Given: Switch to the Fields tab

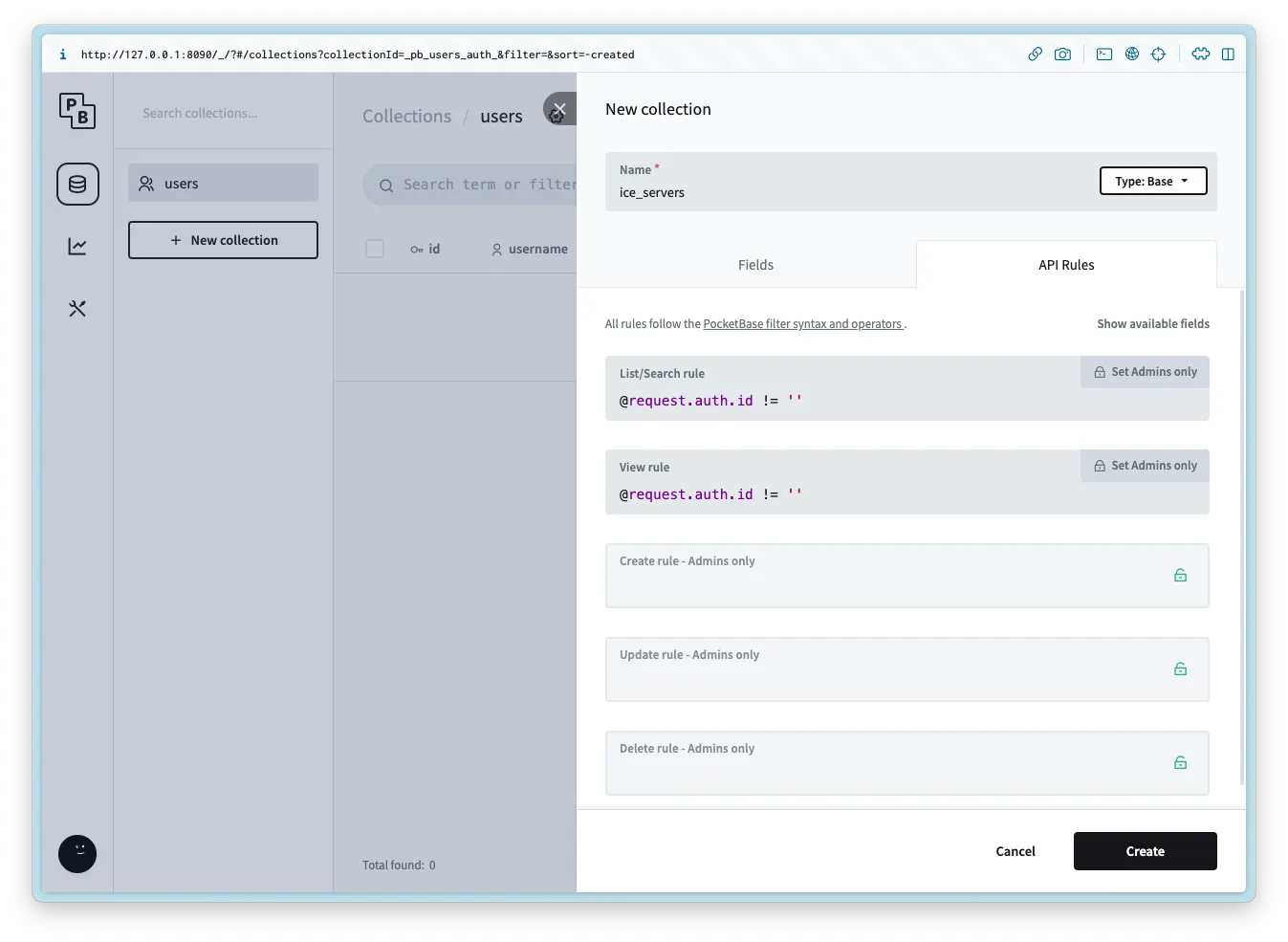Looking at the screenshot, I should click(755, 265).
